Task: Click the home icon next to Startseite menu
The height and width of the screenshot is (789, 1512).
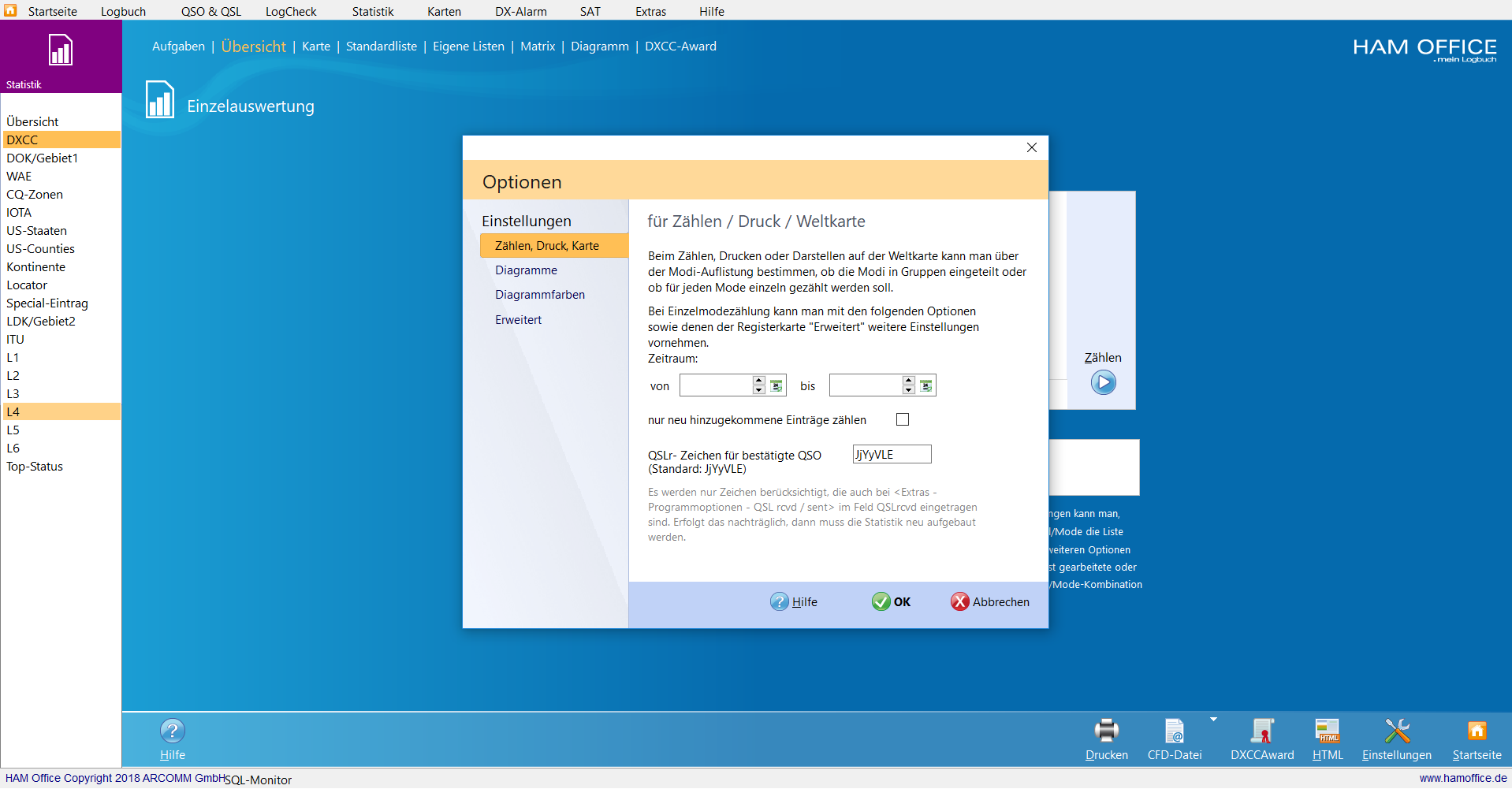Action: (10, 10)
